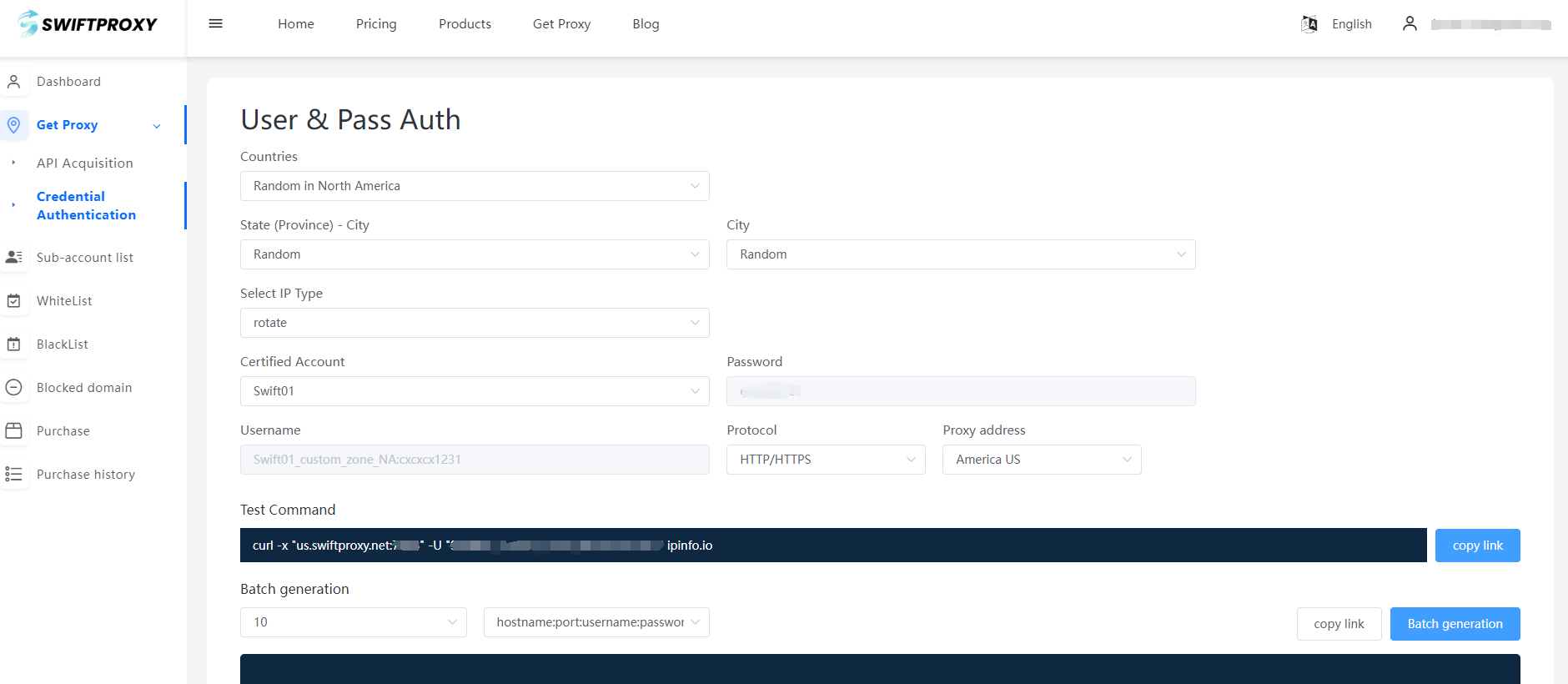
Task: Click the Password field
Action: tap(961, 391)
